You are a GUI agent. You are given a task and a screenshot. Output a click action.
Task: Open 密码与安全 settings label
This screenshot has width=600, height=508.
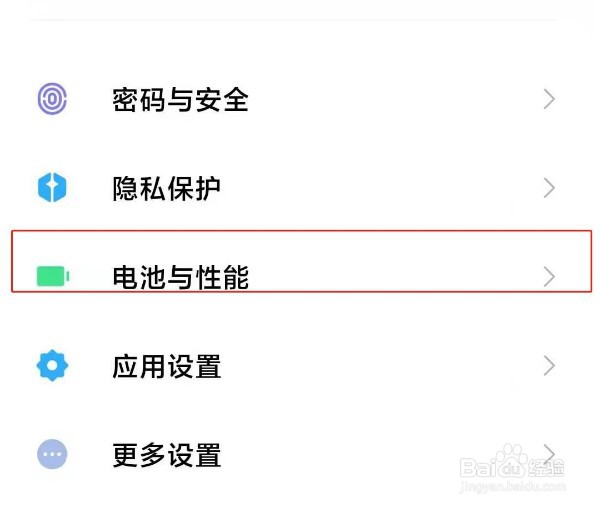point(180,100)
